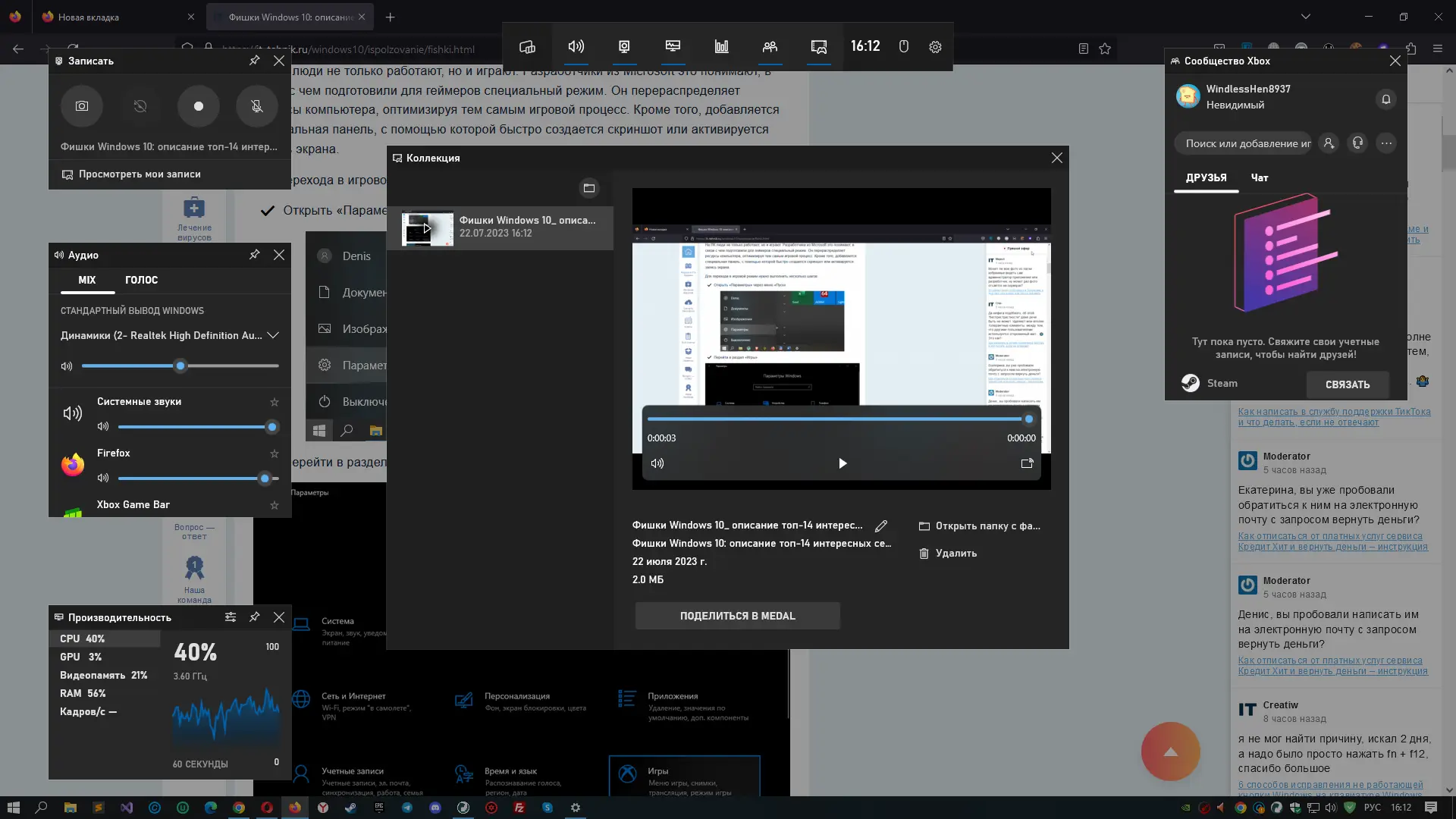Image resolution: width=1456 pixels, height=819 pixels.
Task: Take a screenshot with camera button
Action: 82,106
